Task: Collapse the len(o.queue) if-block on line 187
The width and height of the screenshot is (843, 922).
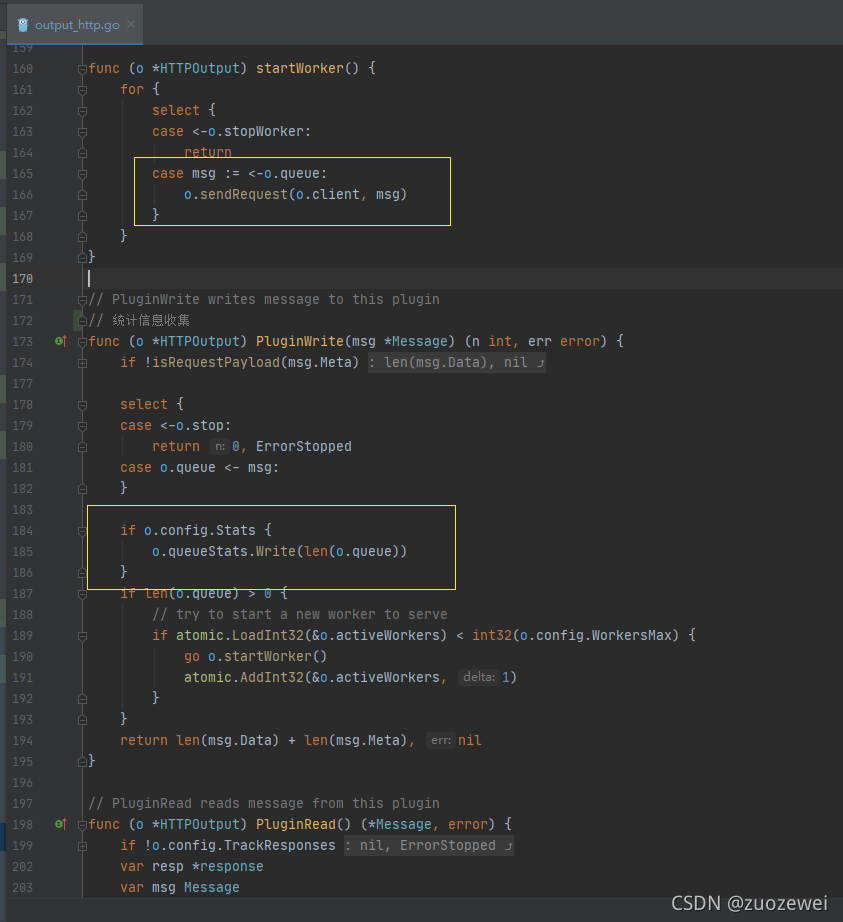Action: [x=82, y=594]
